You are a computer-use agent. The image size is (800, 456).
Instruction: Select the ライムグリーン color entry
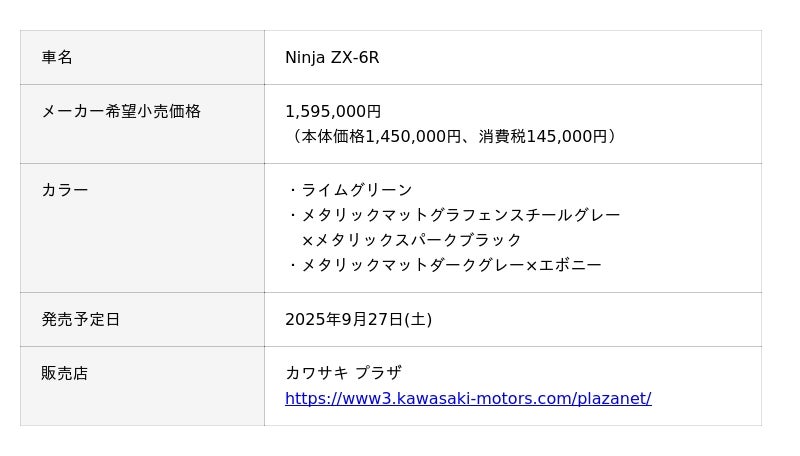[356, 190]
